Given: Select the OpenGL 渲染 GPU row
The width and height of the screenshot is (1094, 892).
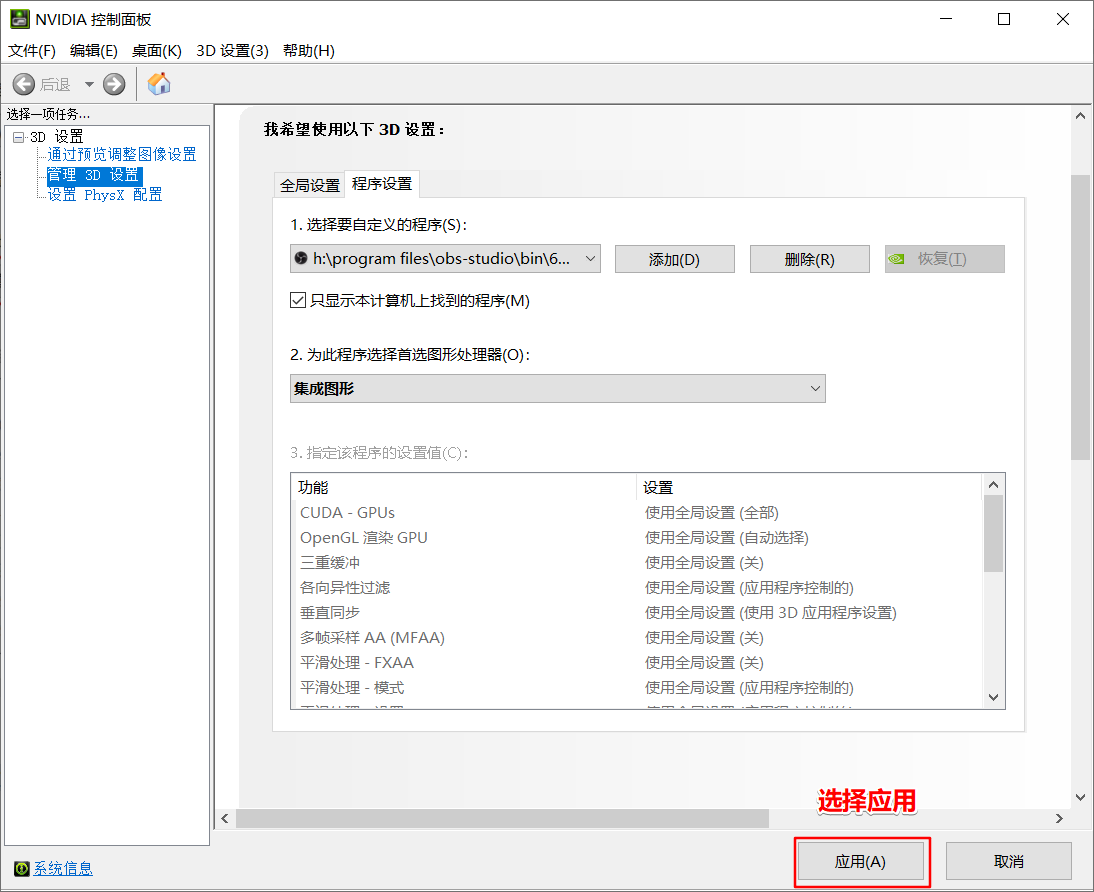Looking at the screenshot, I should tap(636, 537).
